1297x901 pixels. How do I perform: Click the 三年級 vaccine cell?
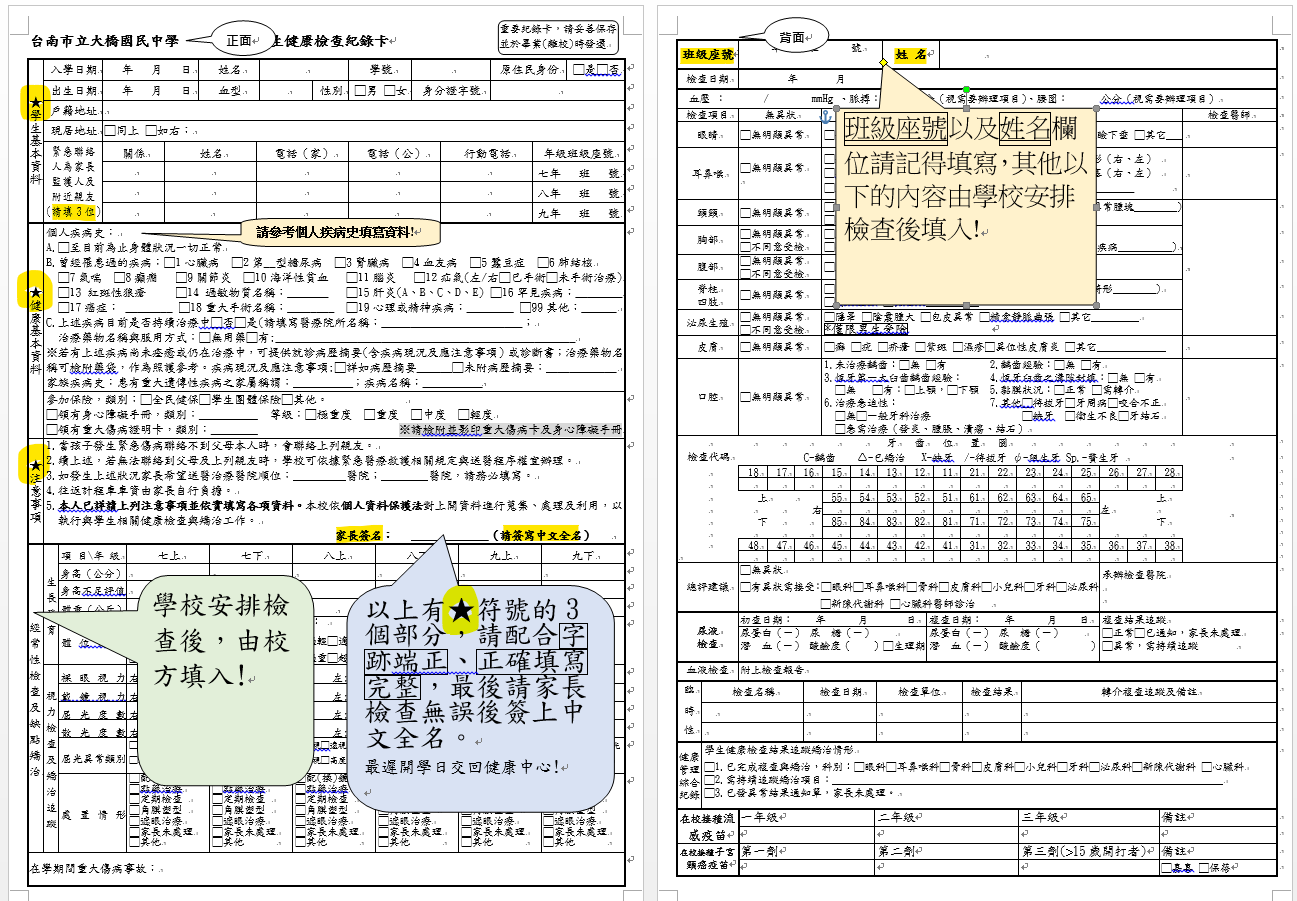[1088, 818]
